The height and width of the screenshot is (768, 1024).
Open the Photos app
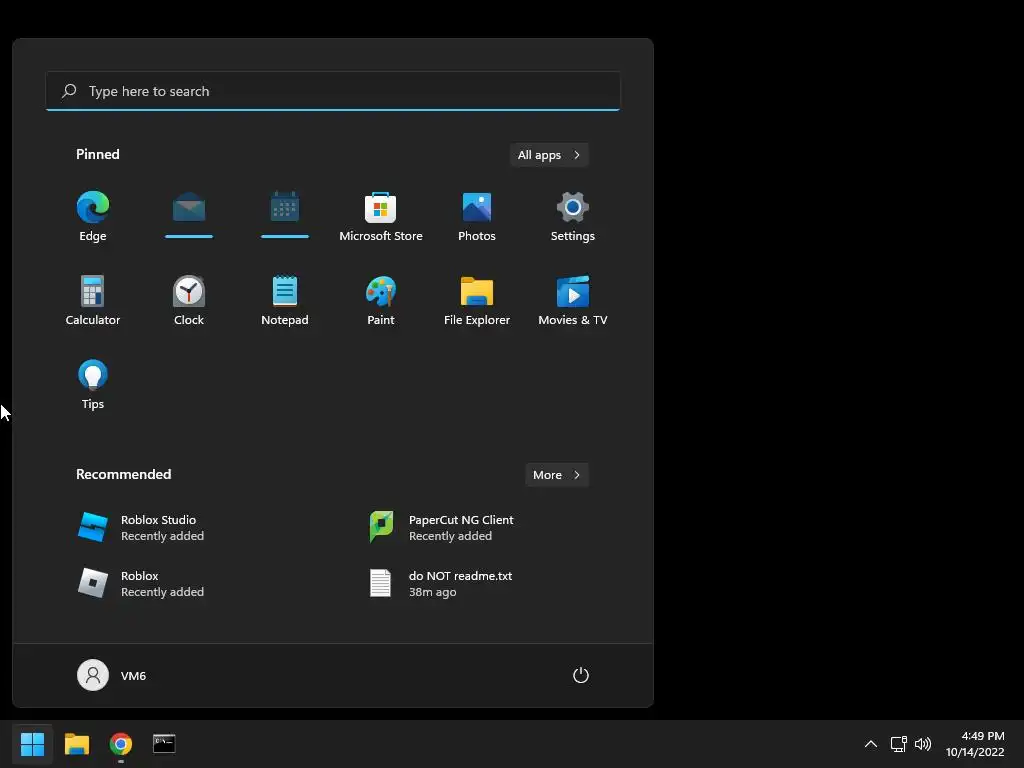477,217
